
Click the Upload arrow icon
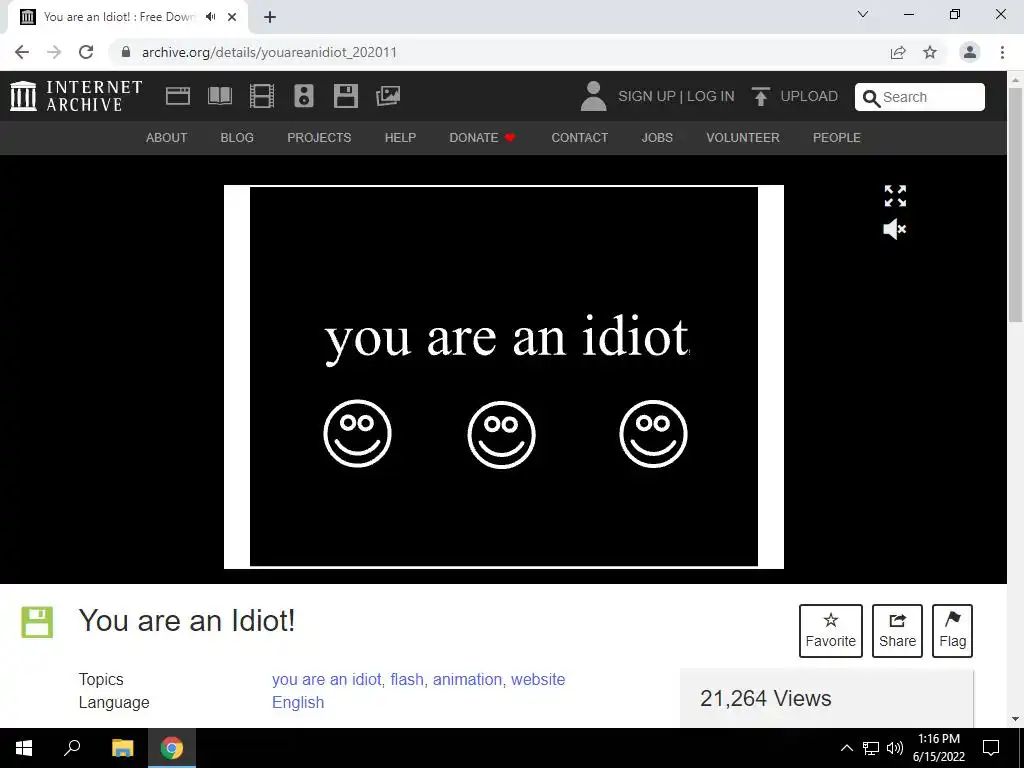coord(760,96)
